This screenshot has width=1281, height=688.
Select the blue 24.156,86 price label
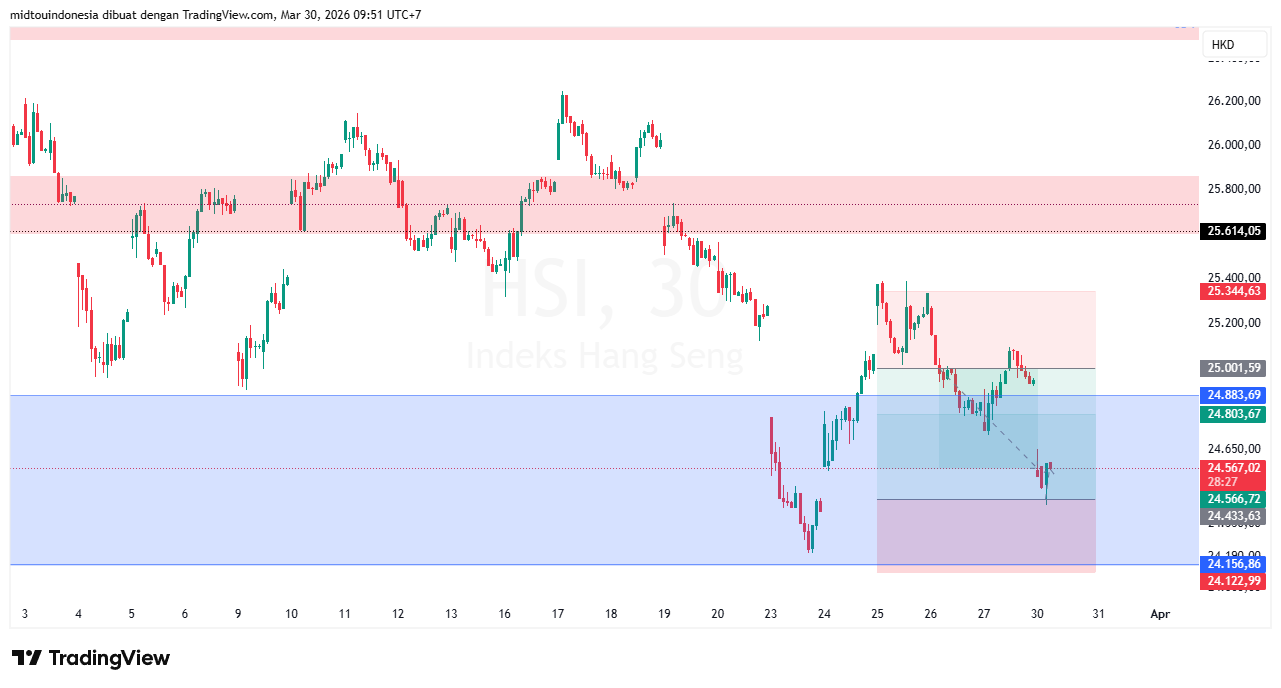(x=1232, y=564)
